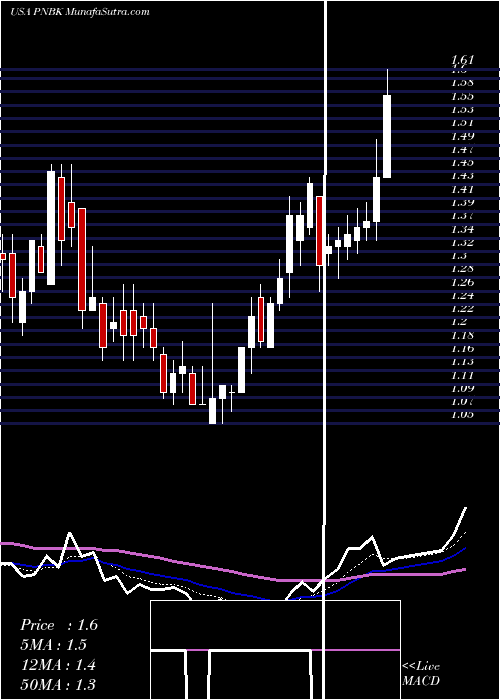The height and width of the screenshot is (700, 500).
Task: Click the MACD indicator box outline
Action: click(275, 650)
